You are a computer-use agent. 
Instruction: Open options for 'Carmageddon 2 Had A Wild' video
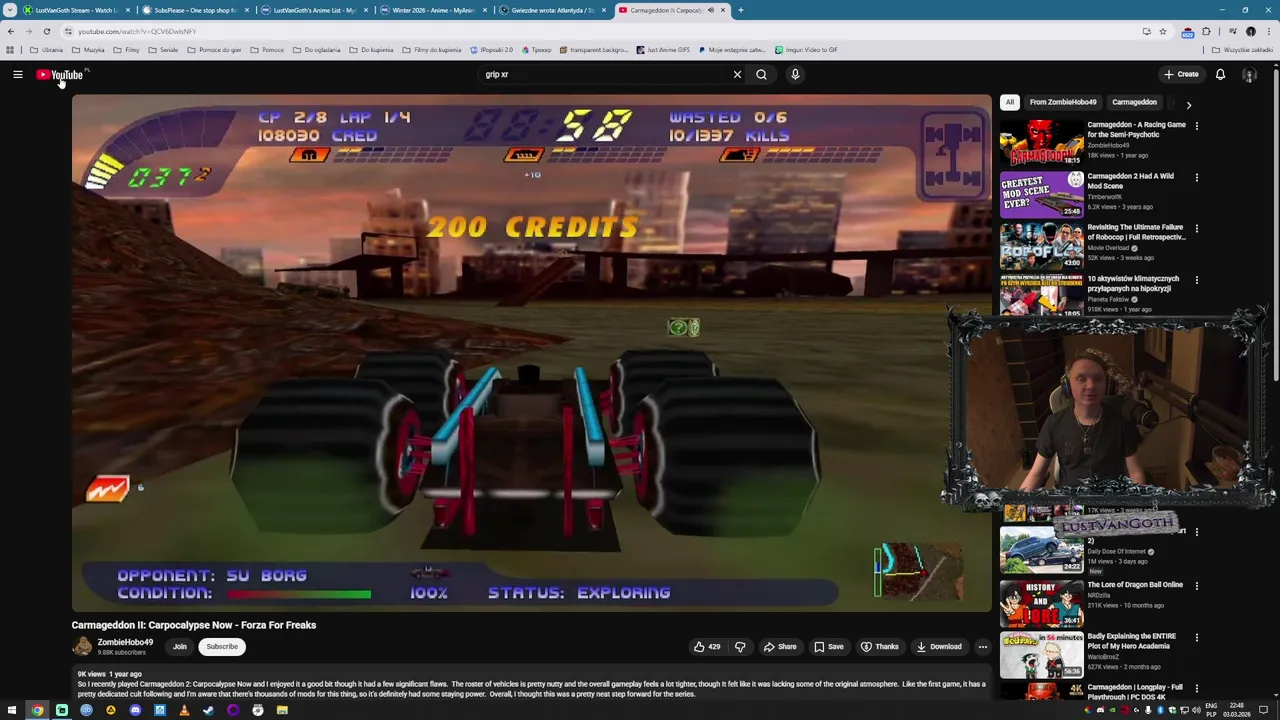(1196, 177)
